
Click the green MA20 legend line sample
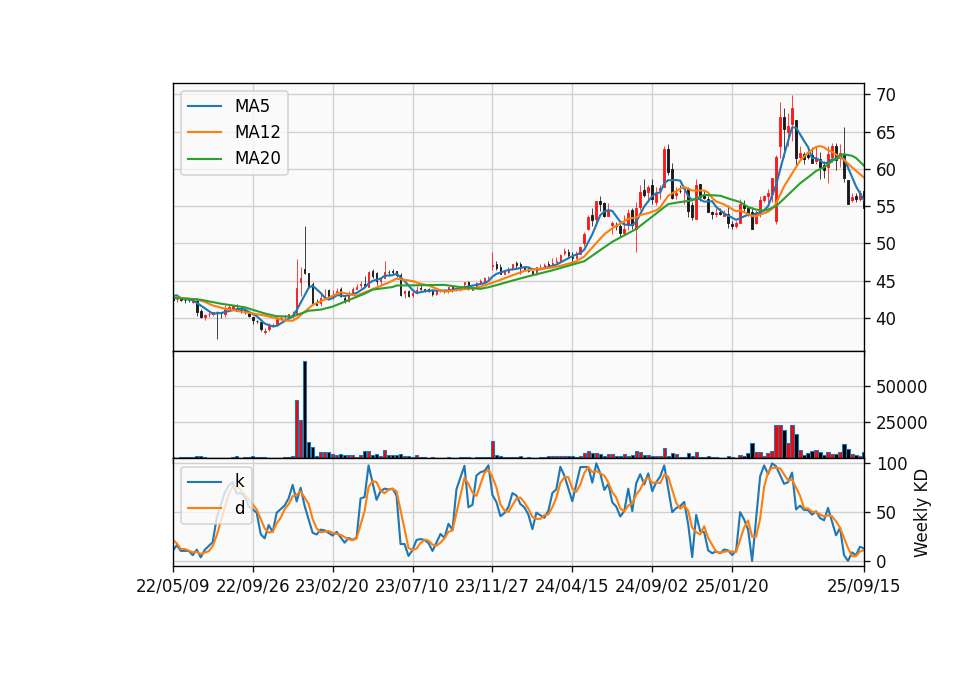coord(204,159)
